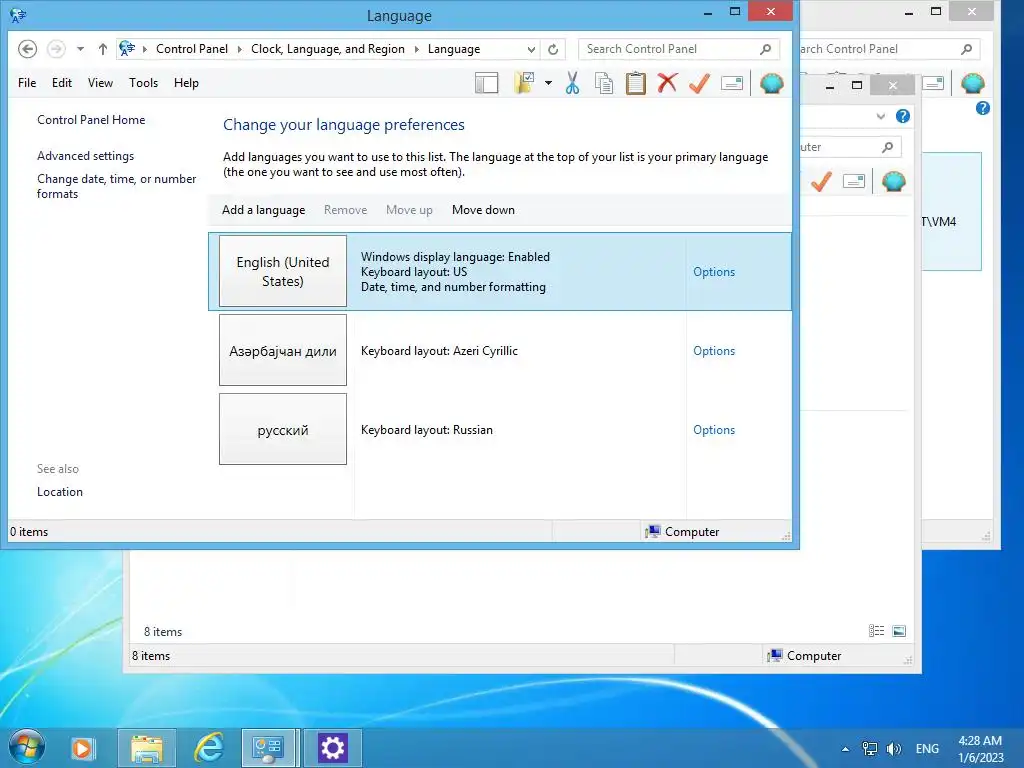Toggle the navigation pane icon in Language toolbar

pyautogui.click(x=487, y=83)
